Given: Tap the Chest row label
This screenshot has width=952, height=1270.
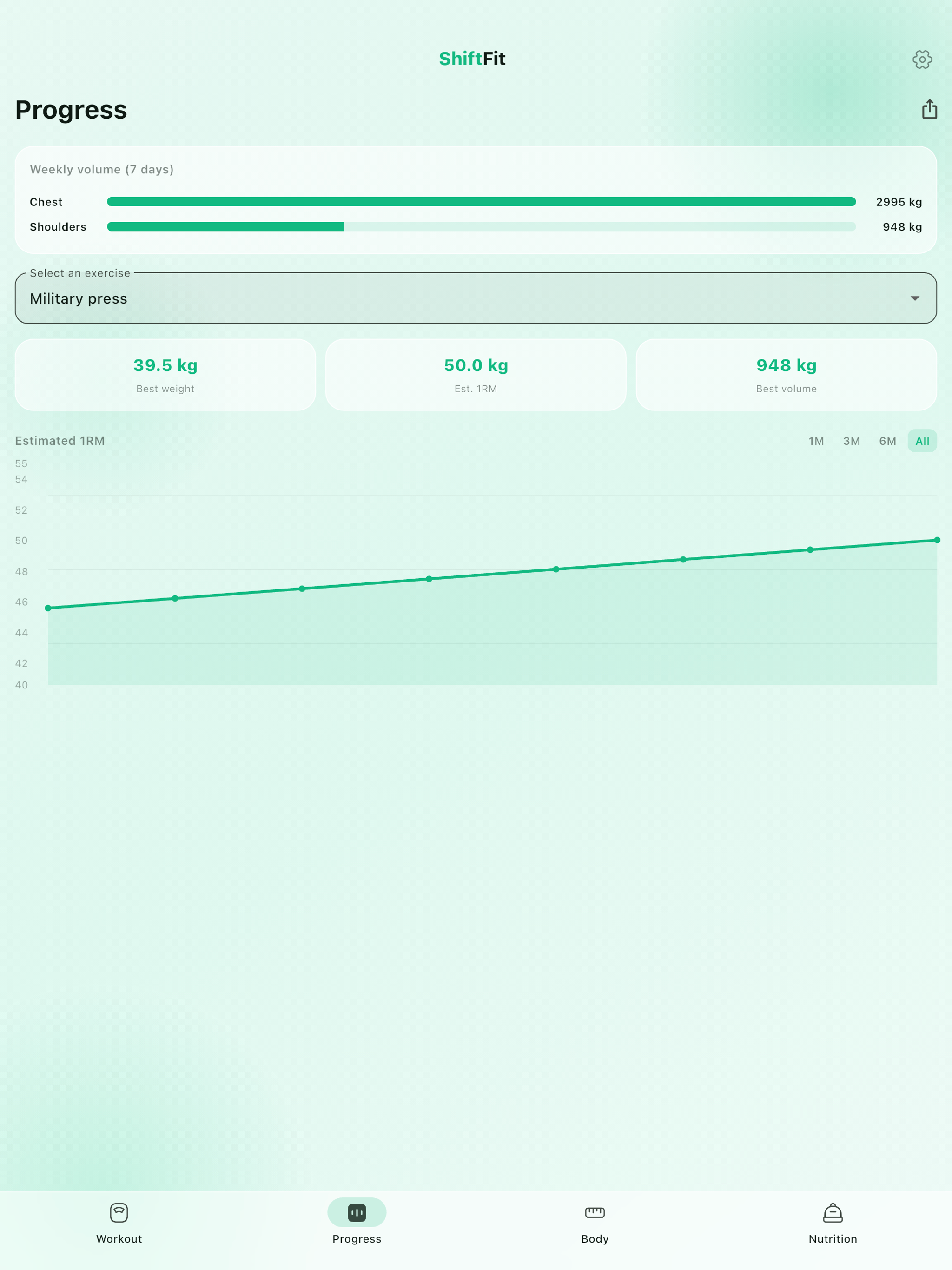Looking at the screenshot, I should pos(46,202).
